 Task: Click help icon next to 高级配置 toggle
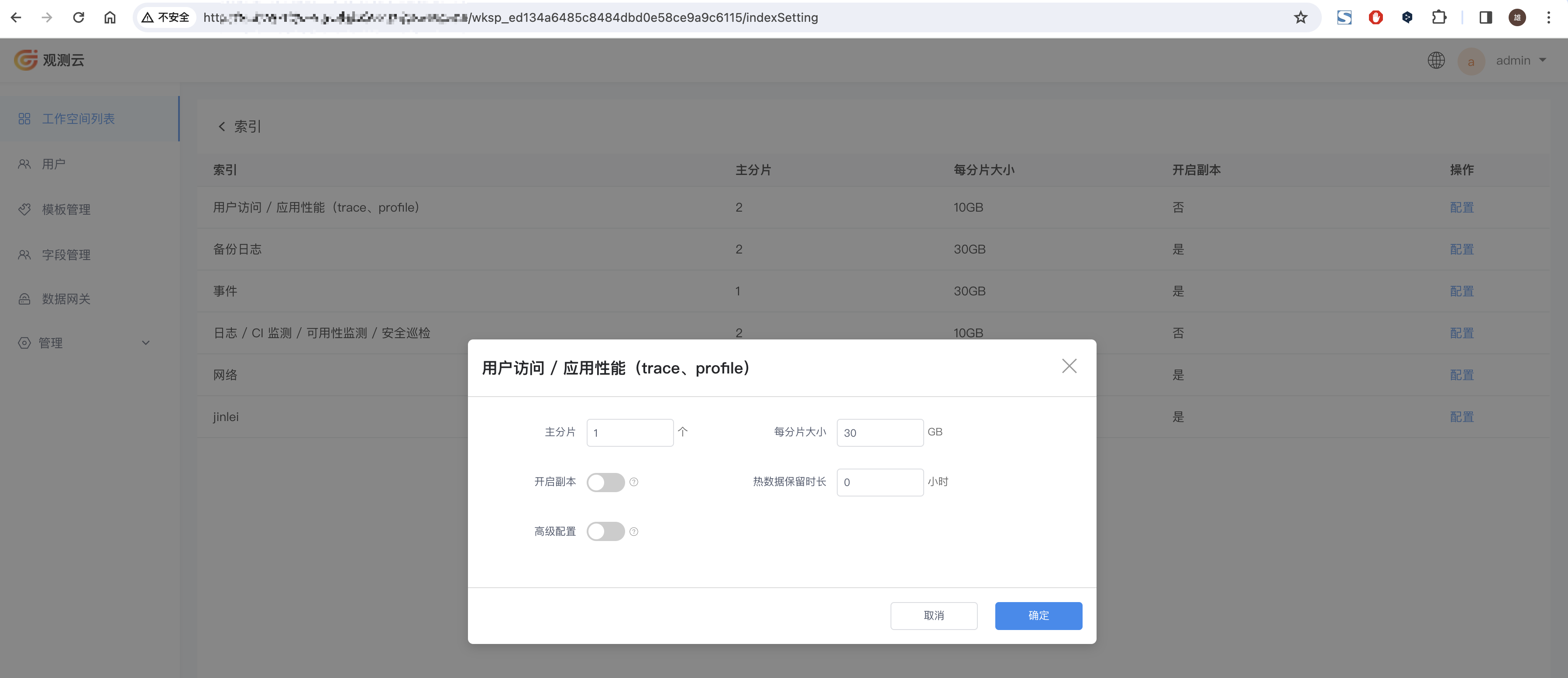click(634, 532)
